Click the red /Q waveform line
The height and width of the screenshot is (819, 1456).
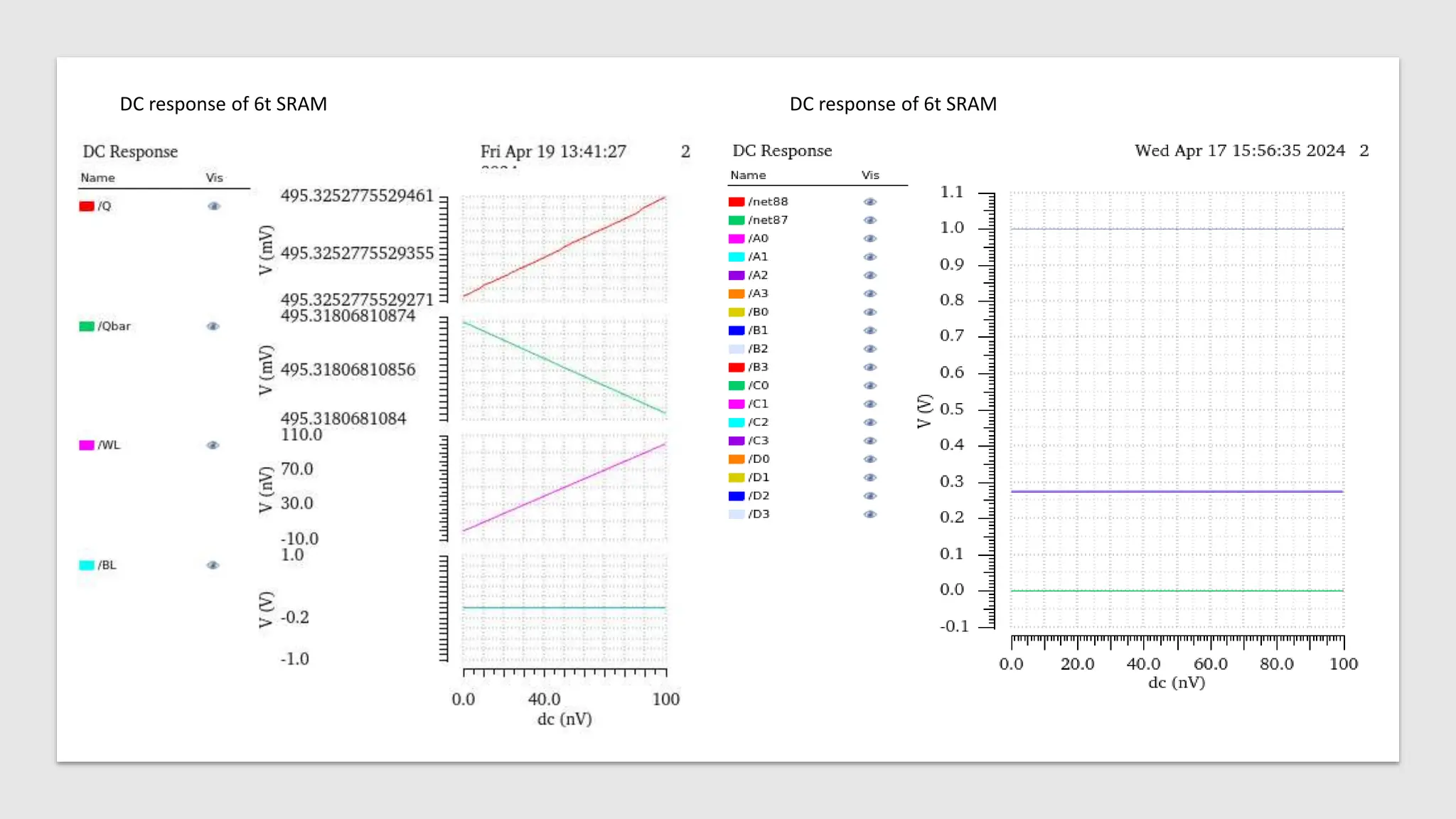pyautogui.click(x=564, y=247)
